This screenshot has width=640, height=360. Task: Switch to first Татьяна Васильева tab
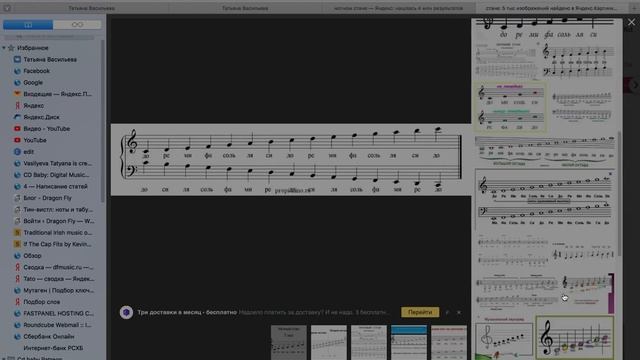[91, 8]
